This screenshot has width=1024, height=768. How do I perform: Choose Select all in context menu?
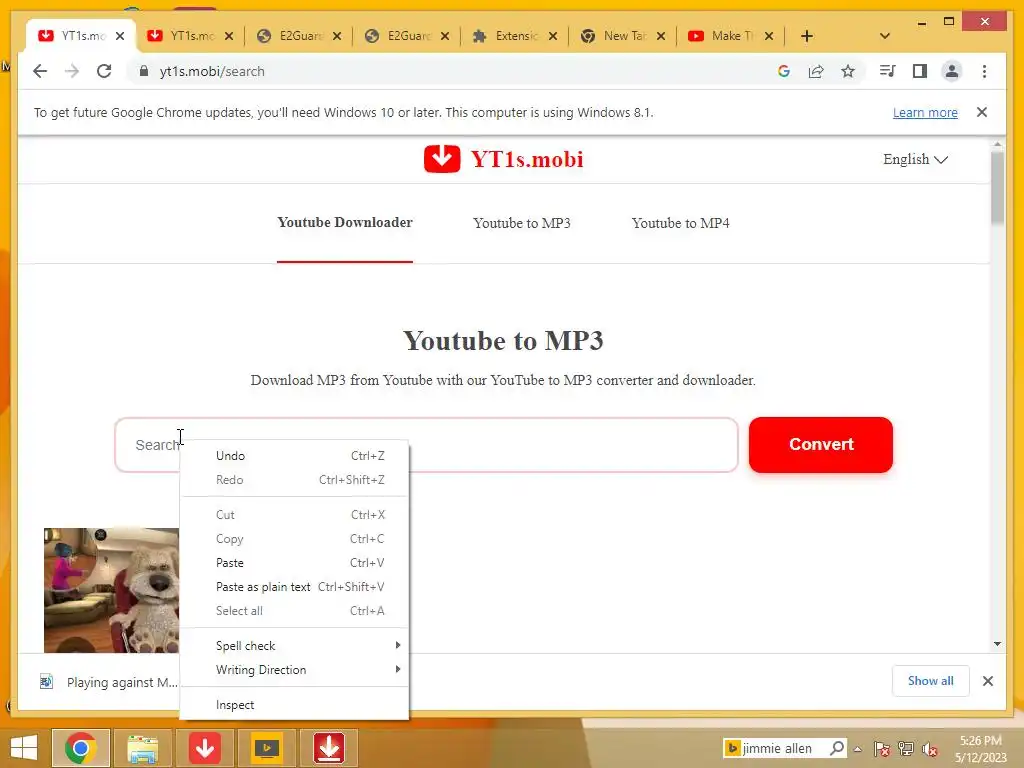point(295,611)
